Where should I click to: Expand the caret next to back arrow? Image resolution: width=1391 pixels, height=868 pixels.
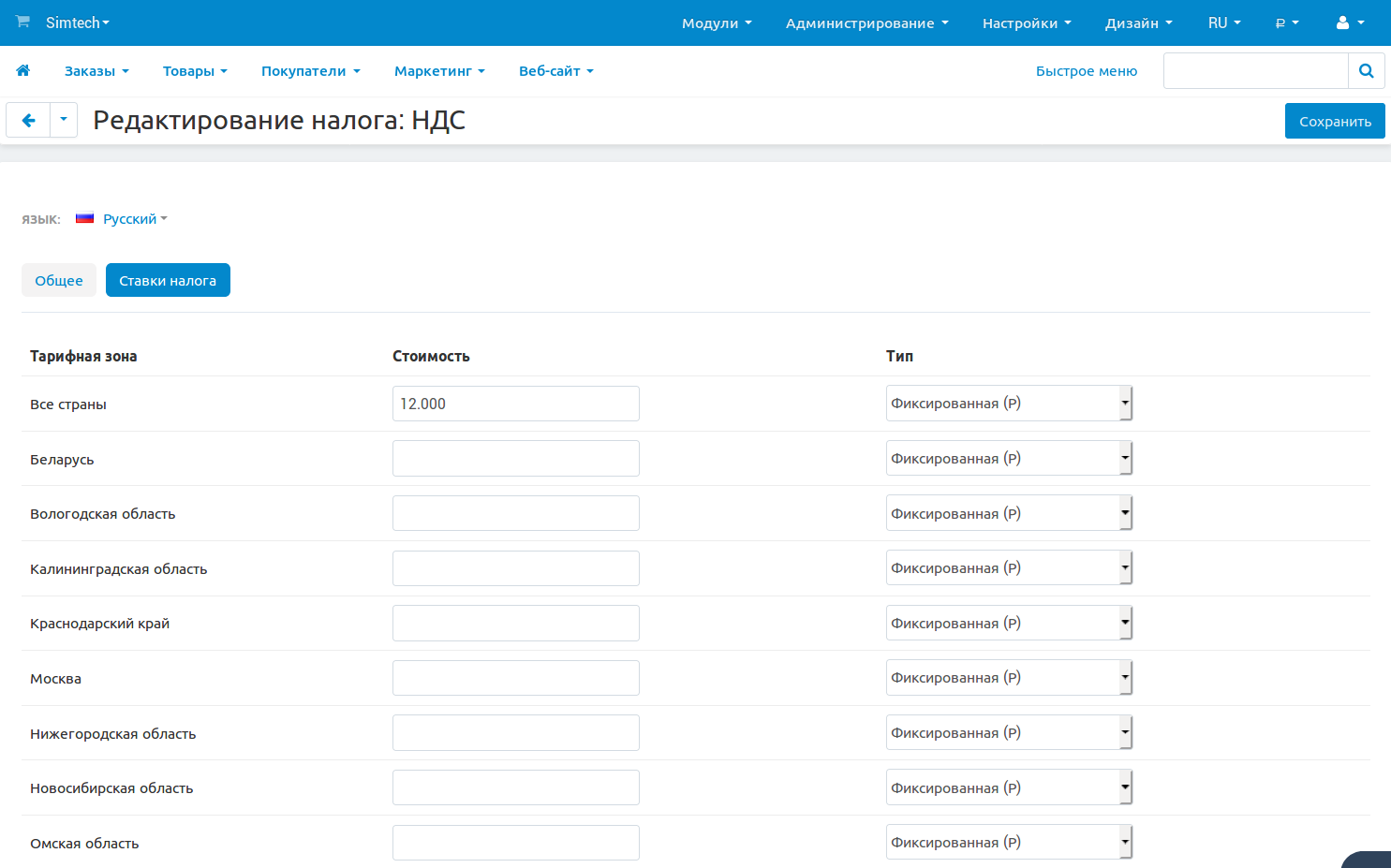tap(64, 120)
